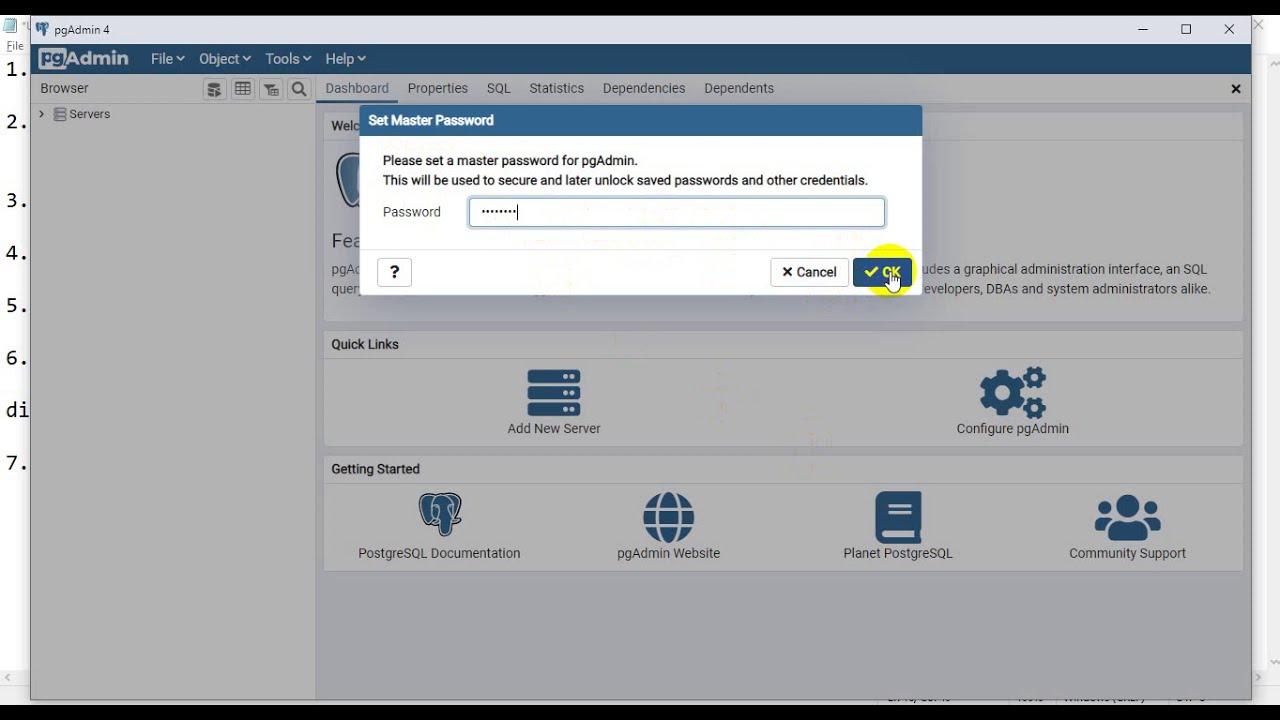Click the pgAdmin 4 window title icon
The width and height of the screenshot is (1280, 720).
42,29
